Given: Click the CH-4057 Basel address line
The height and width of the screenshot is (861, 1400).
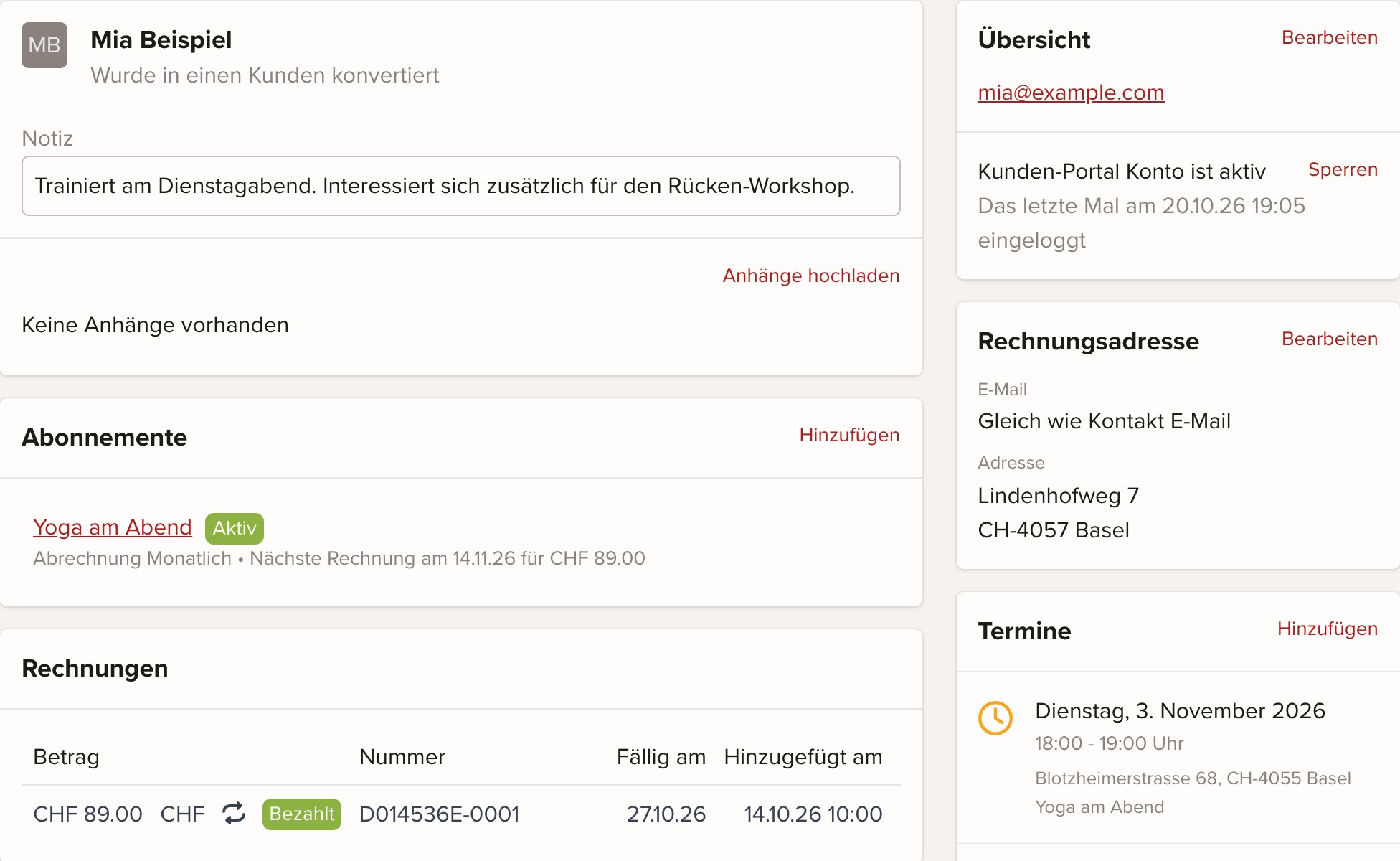Looking at the screenshot, I should 1054,530.
